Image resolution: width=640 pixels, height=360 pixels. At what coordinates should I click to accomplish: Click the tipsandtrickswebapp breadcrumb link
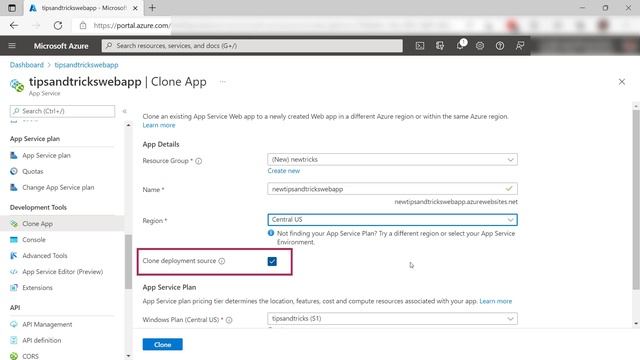[87, 65]
